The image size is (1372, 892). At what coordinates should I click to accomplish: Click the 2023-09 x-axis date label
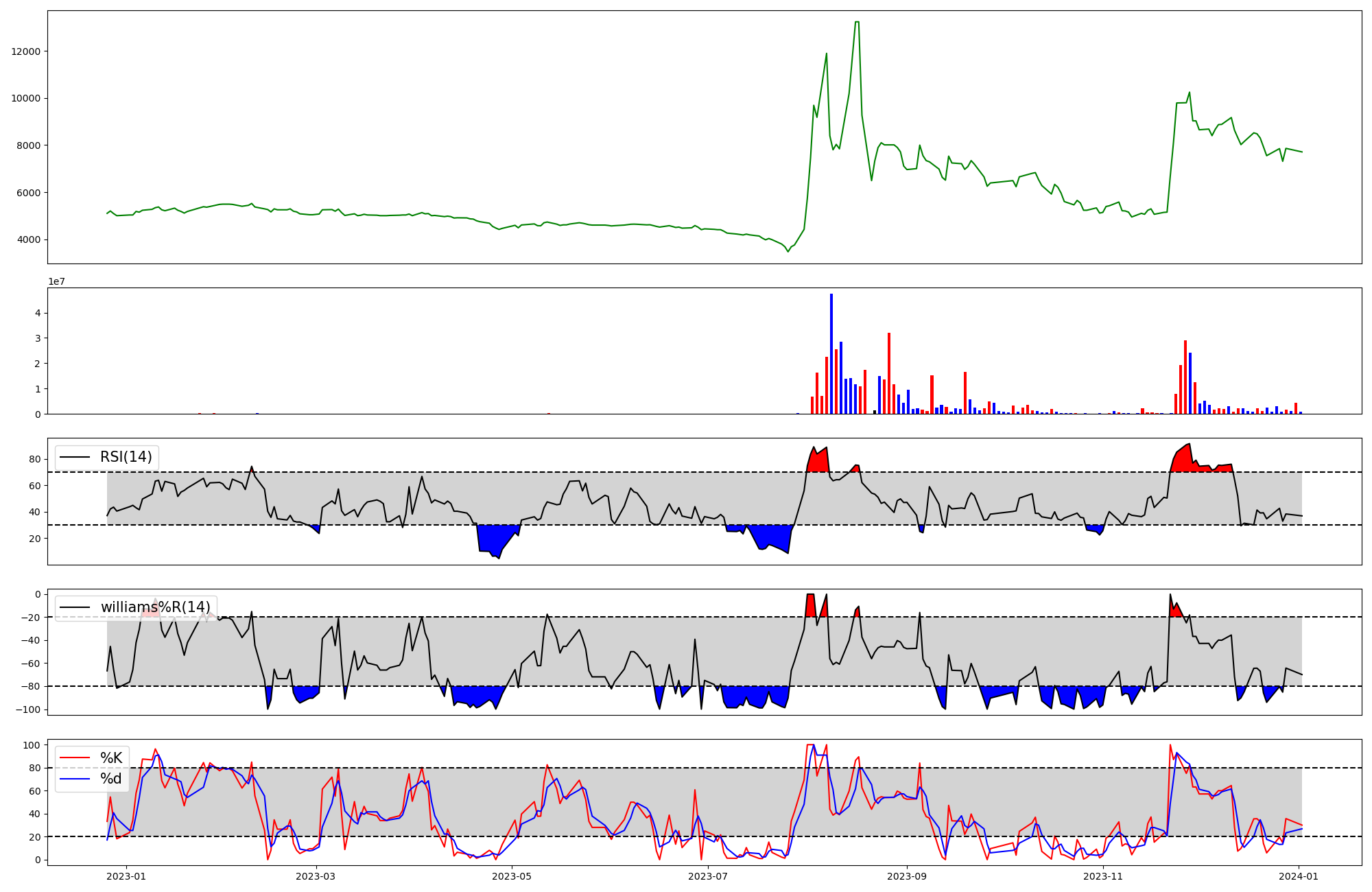[x=907, y=876]
